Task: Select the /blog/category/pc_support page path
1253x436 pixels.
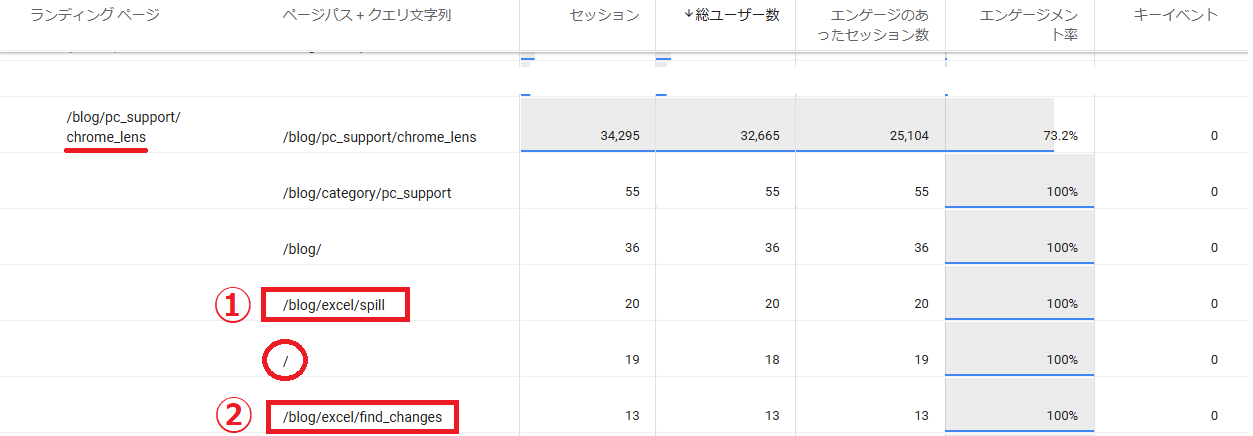Action: click(367, 192)
